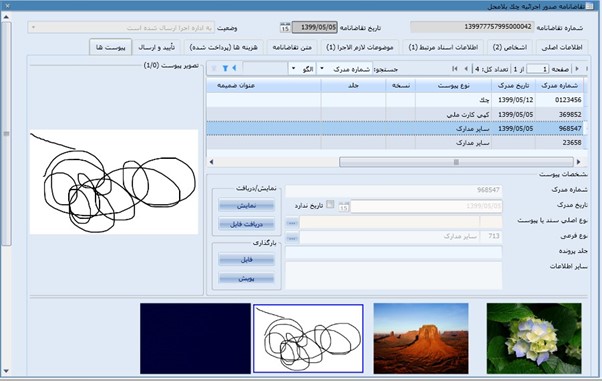
Task: Click ellipsis button next to نوع فرعی field
Action: coord(292,238)
